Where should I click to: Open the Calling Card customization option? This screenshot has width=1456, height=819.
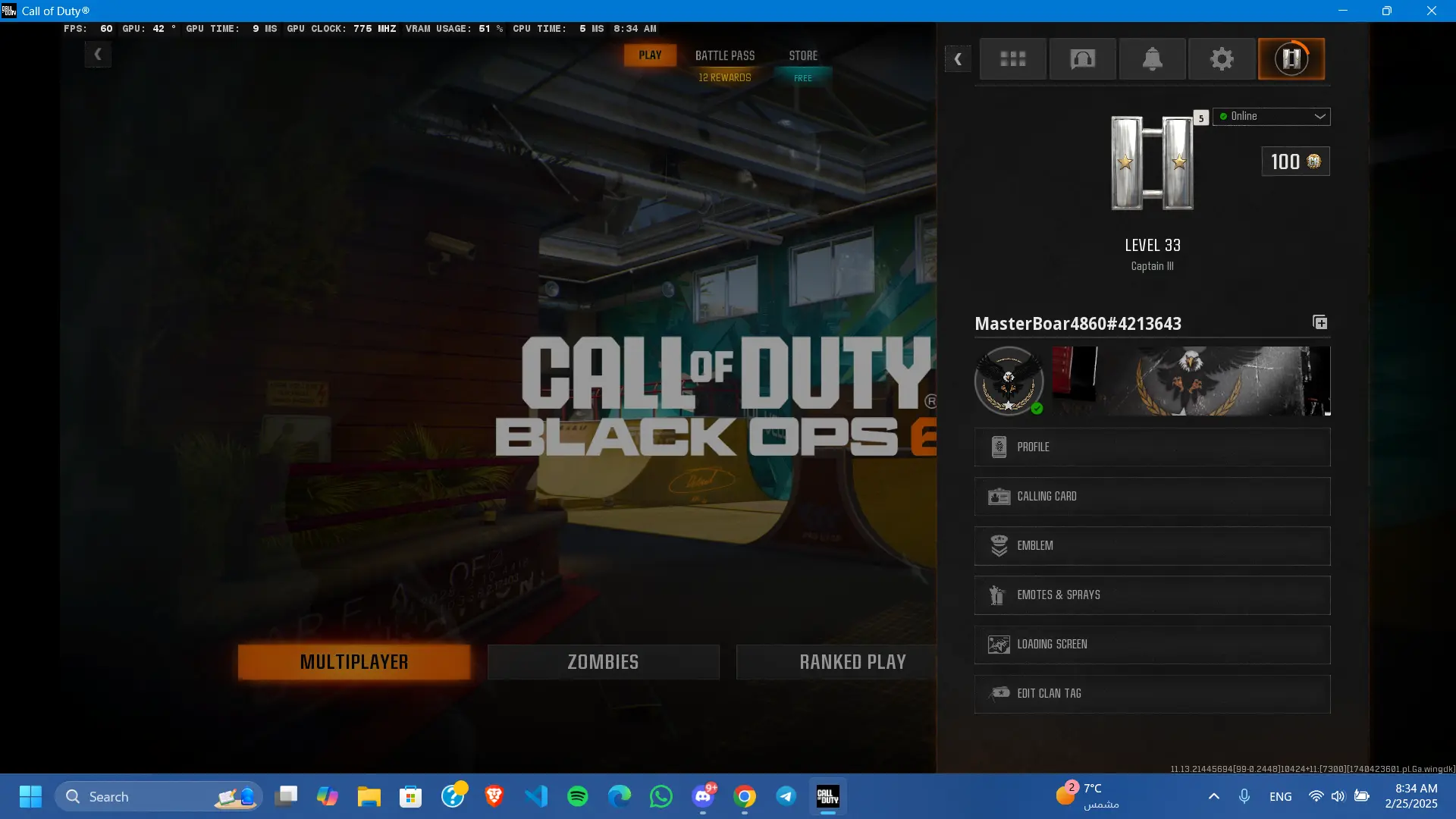(x=1151, y=497)
